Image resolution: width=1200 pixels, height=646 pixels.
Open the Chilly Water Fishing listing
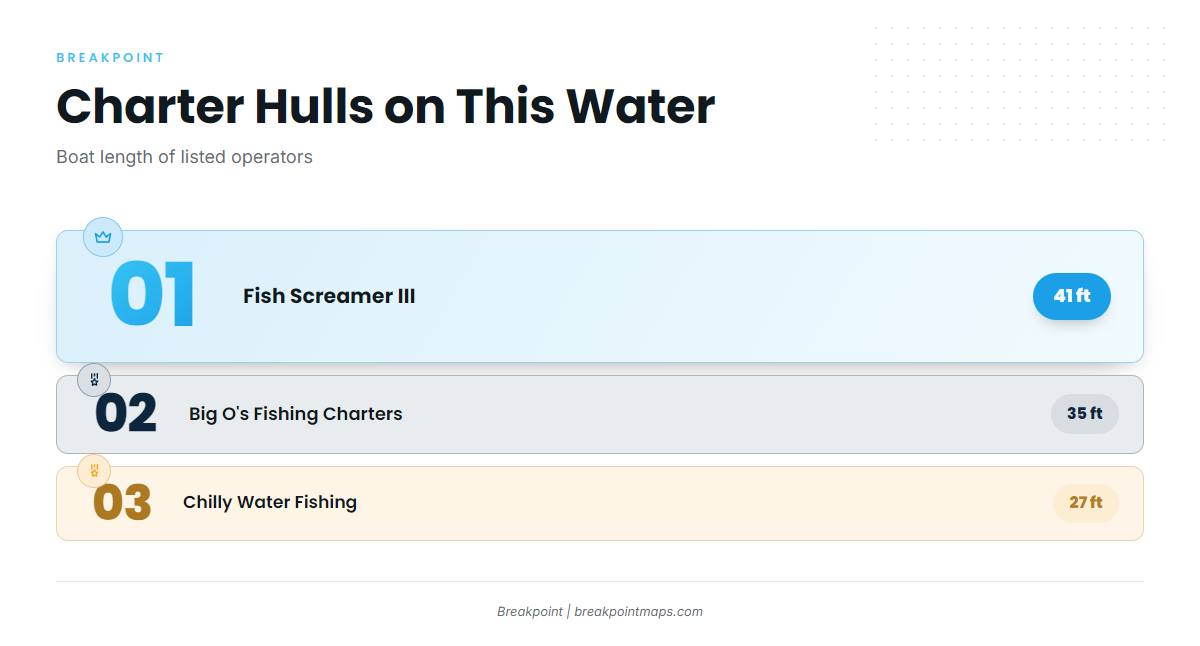270,502
